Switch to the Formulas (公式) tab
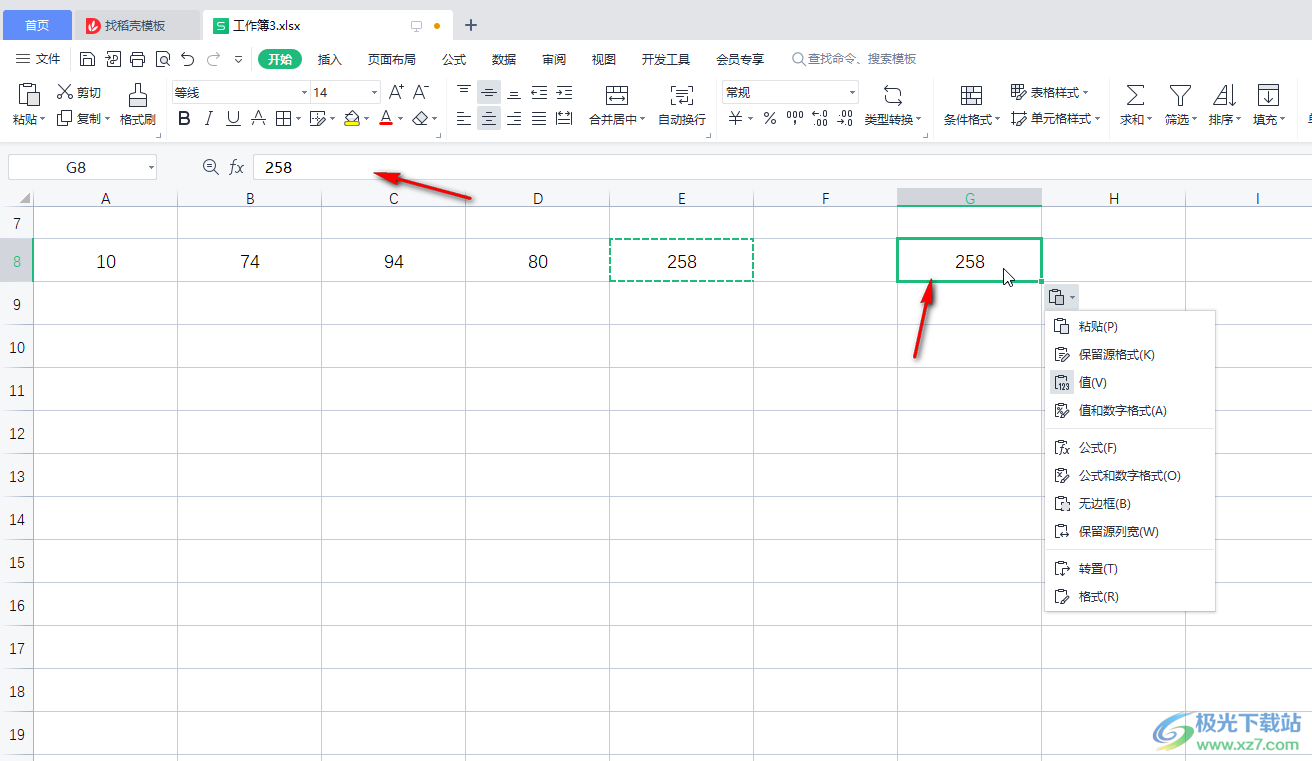The width and height of the screenshot is (1312, 761). point(454,59)
